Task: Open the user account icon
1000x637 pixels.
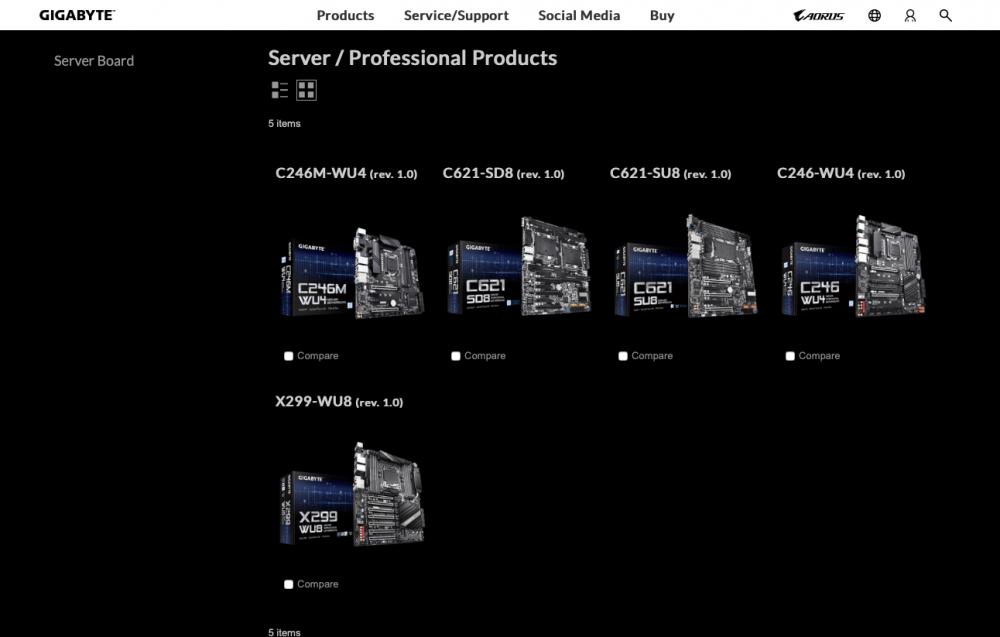Action: tap(910, 15)
